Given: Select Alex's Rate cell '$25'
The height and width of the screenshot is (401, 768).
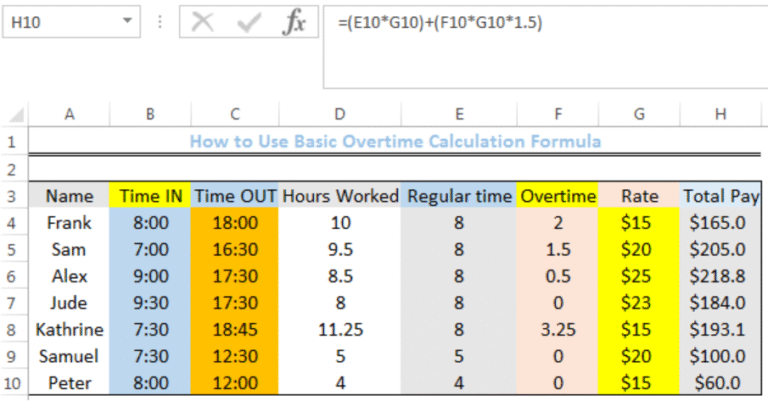Looking at the screenshot, I should pos(639,276).
